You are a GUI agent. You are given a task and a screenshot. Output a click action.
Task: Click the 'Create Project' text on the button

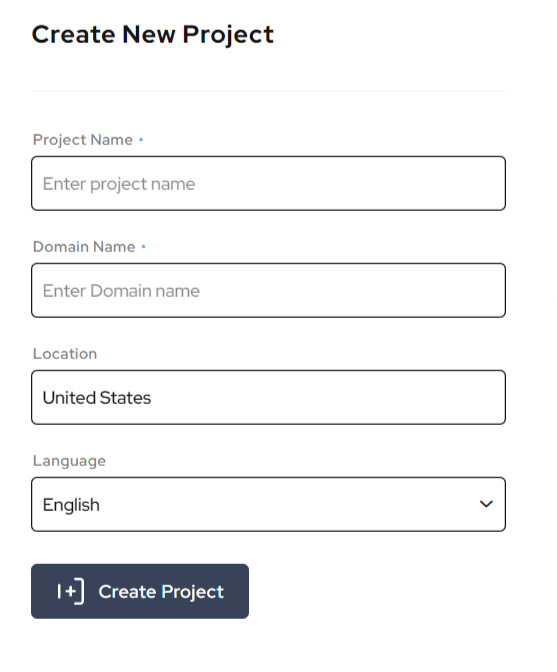[x=161, y=592]
